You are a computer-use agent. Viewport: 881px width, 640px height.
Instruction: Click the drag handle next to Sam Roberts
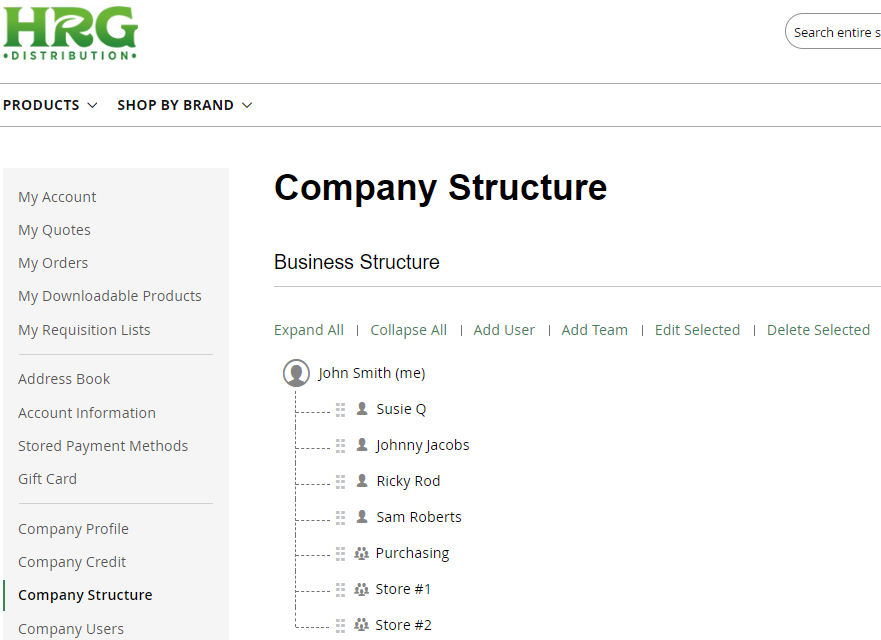coord(340,518)
